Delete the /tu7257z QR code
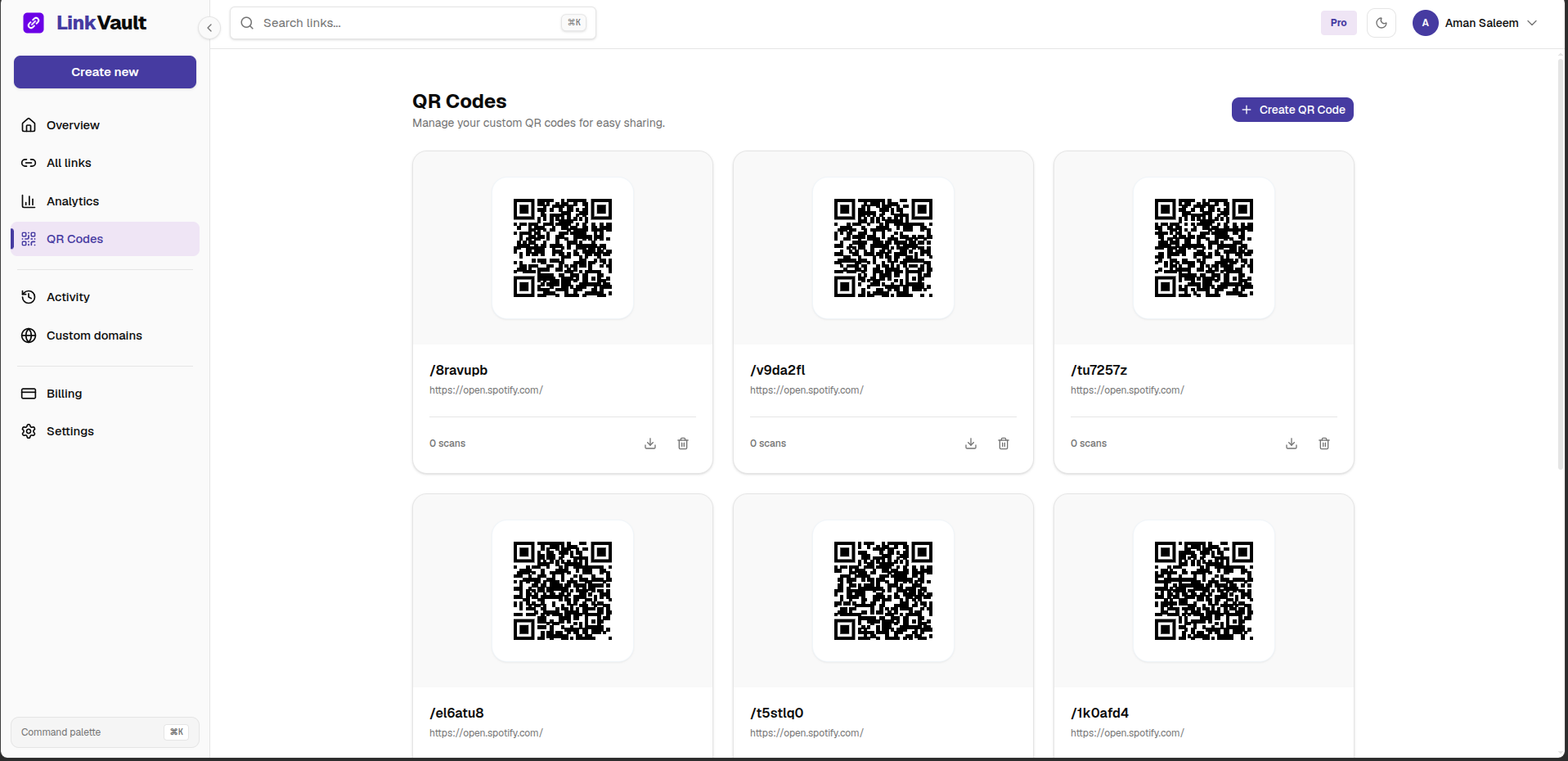 pos(1324,444)
